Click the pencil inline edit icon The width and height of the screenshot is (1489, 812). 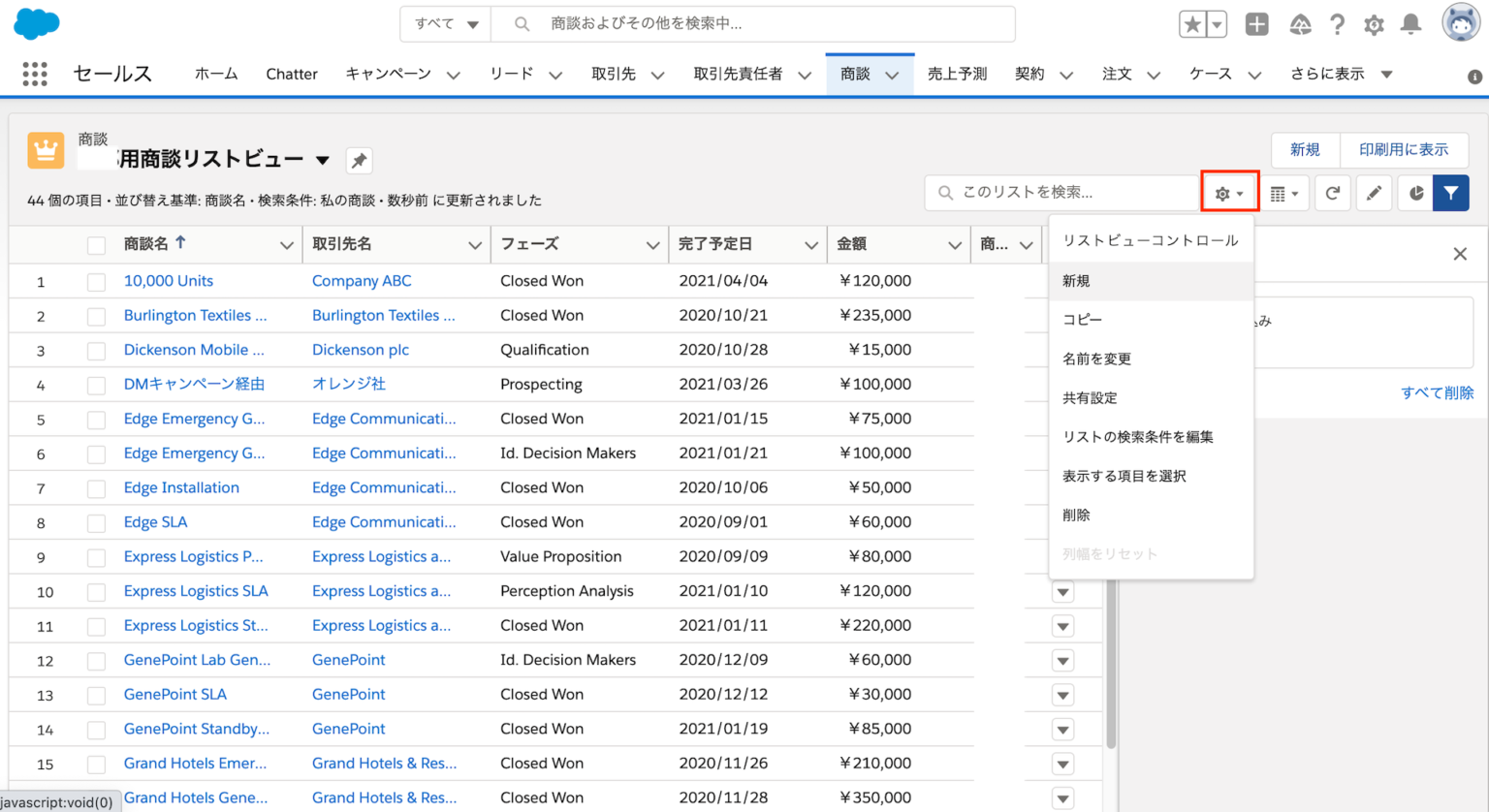click(1374, 193)
